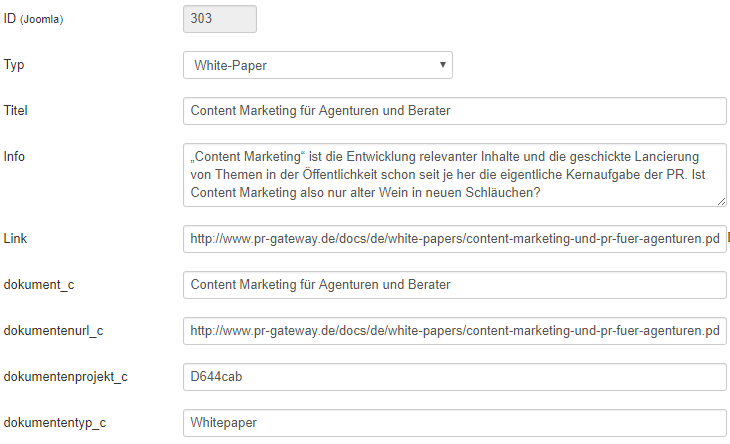Click the ID (Joomla) label
The height and width of the screenshot is (444, 730).
click(33, 19)
